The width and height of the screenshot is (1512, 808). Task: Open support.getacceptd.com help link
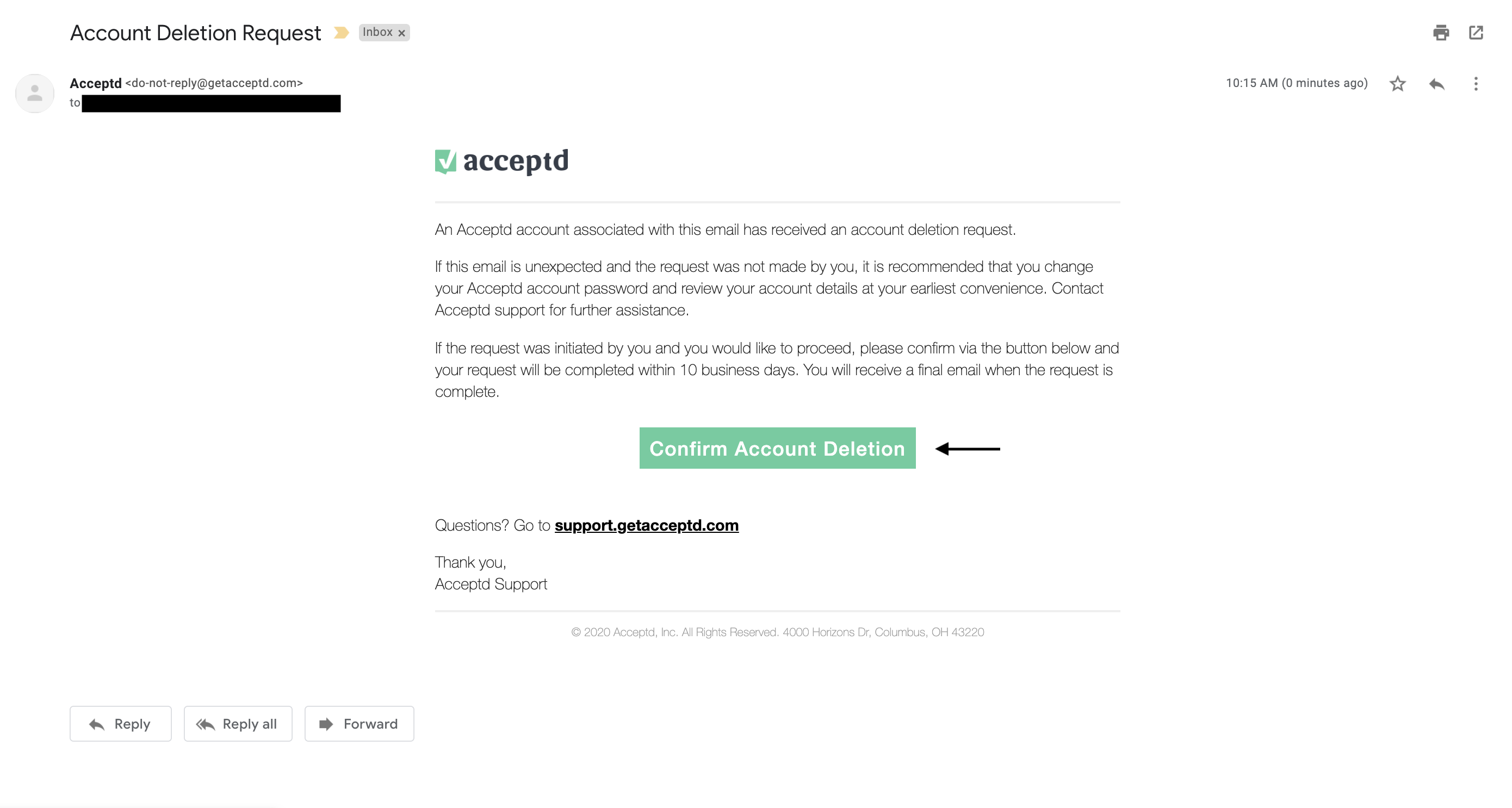point(648,524)
